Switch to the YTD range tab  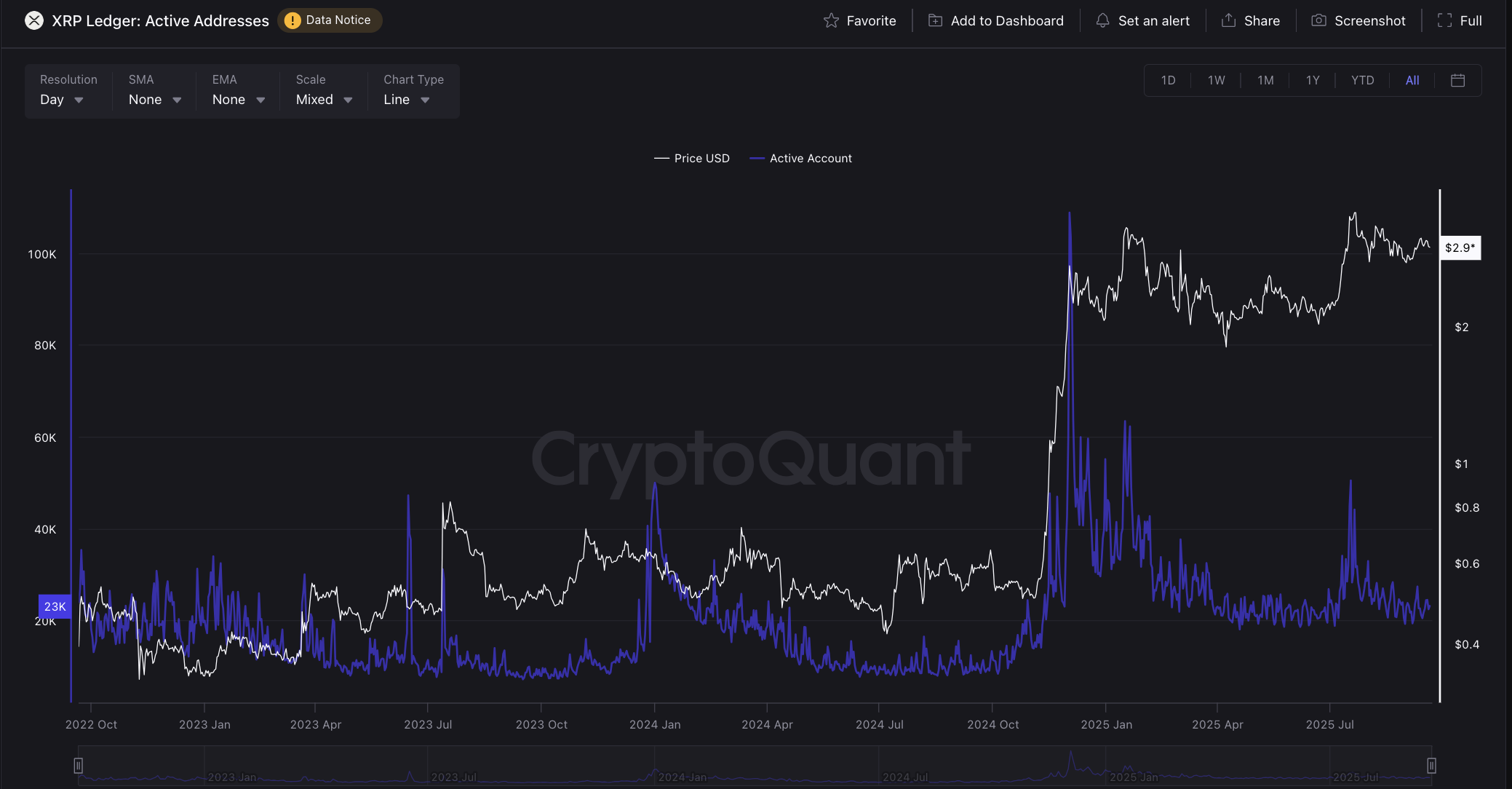[x=1362, y=80]
